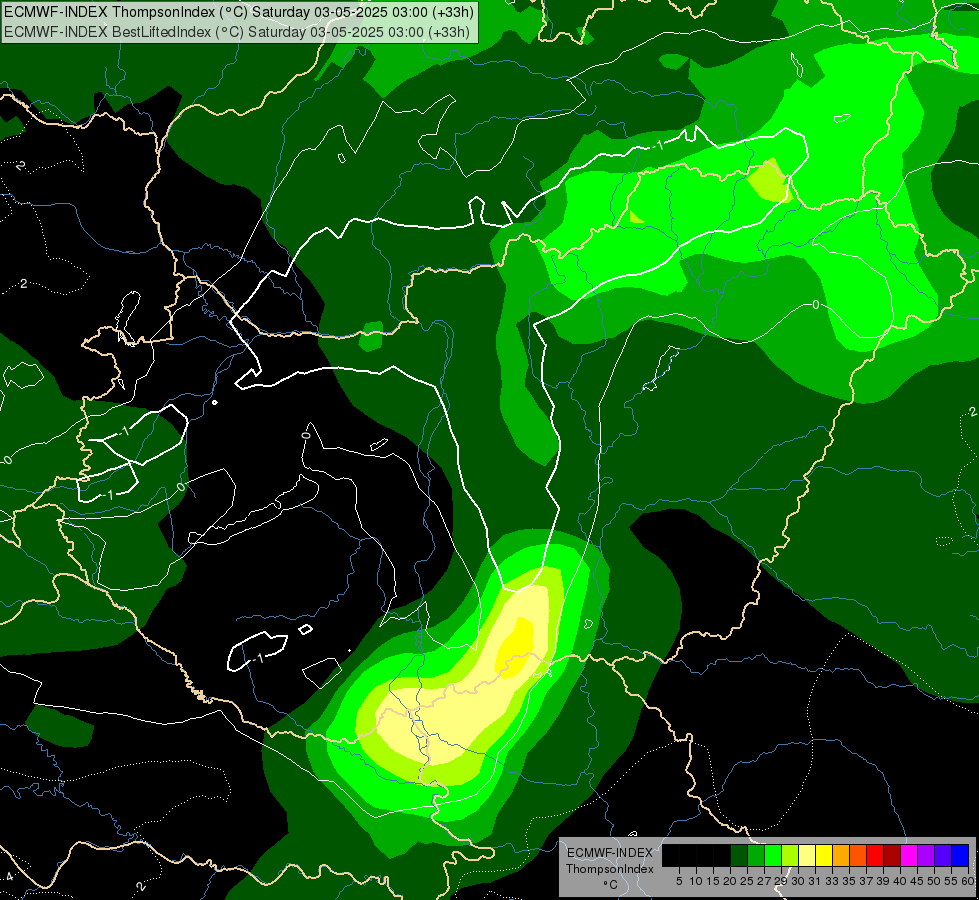Click ECMWF-INDEX text inside the legend box

click(610, 853)
